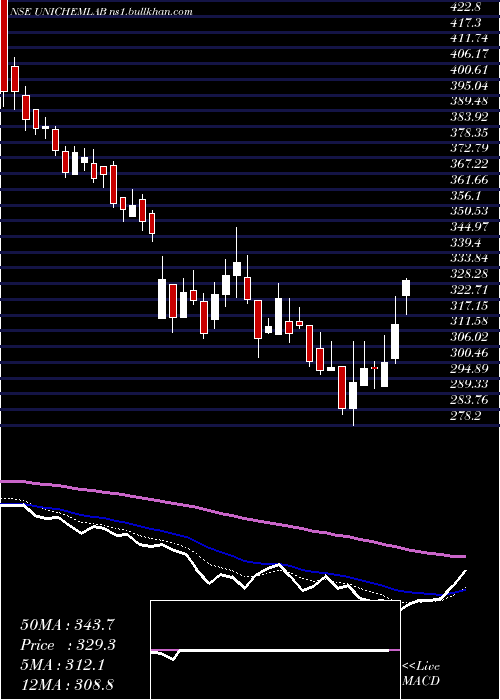This screenshot has height=700, width=500.
Task: Select the 422.8 price axis label
Action: pos(467,6)
